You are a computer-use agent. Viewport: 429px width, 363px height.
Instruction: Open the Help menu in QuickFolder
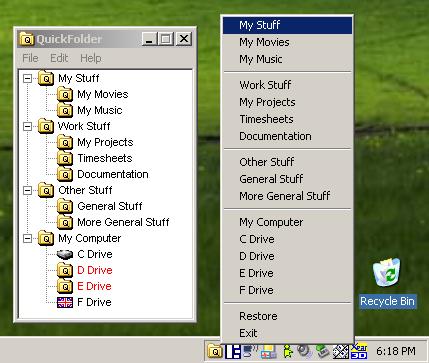[91, 58]
